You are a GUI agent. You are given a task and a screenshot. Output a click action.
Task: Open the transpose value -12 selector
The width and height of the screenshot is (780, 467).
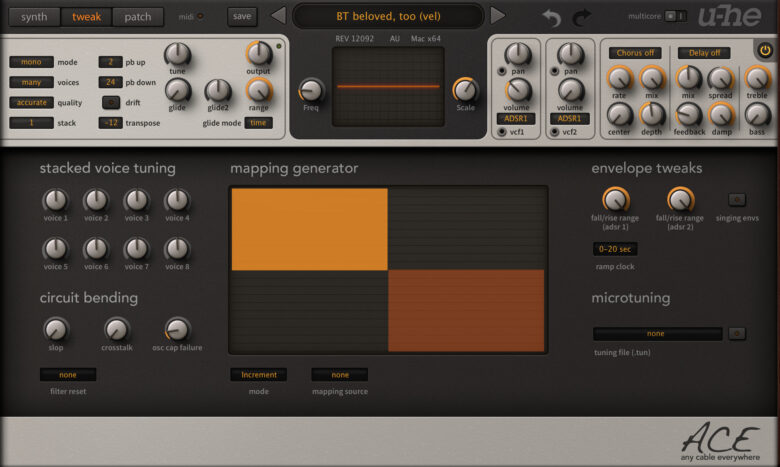pos(110,123)
